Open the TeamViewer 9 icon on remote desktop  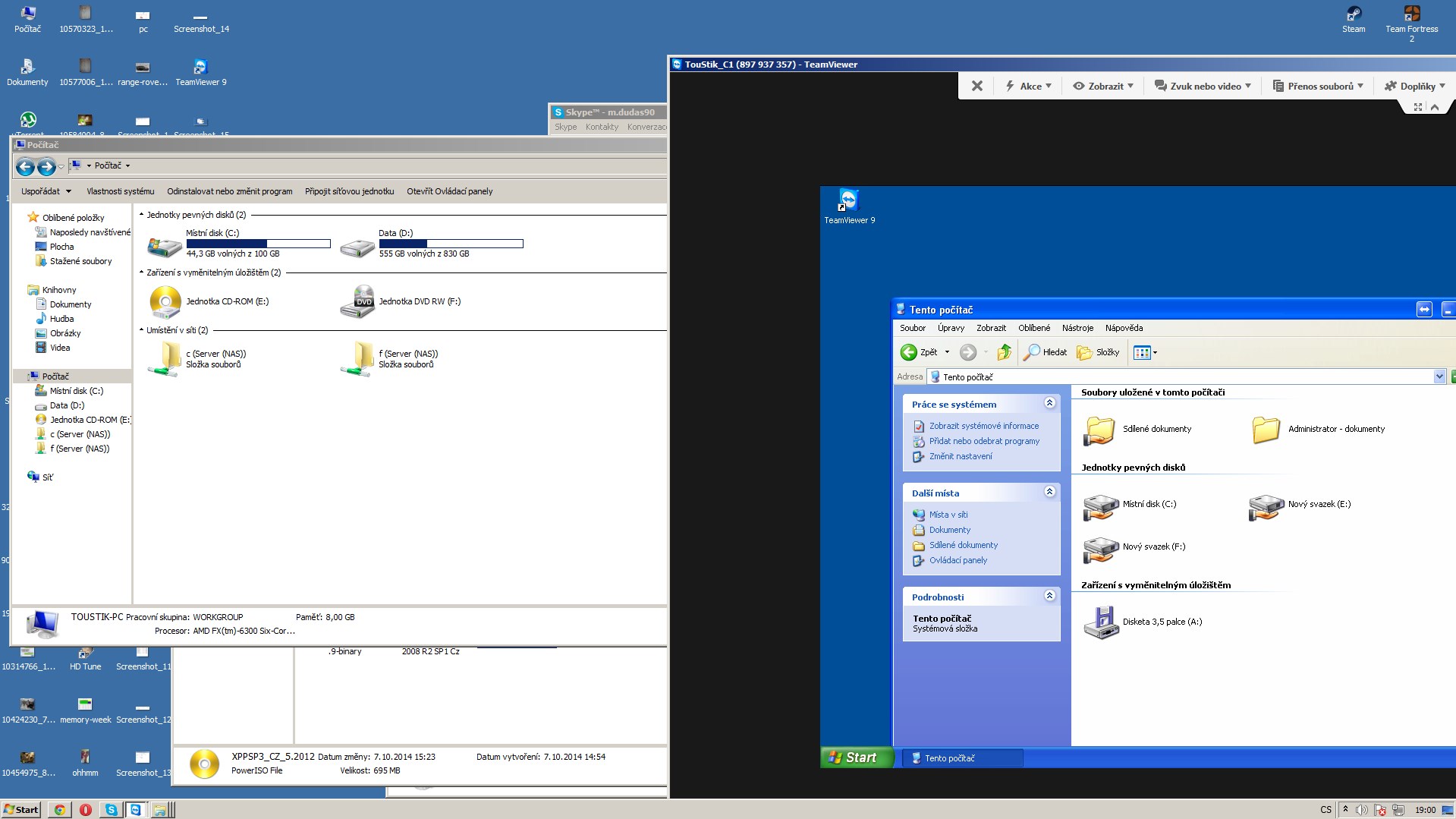[848, 201]
